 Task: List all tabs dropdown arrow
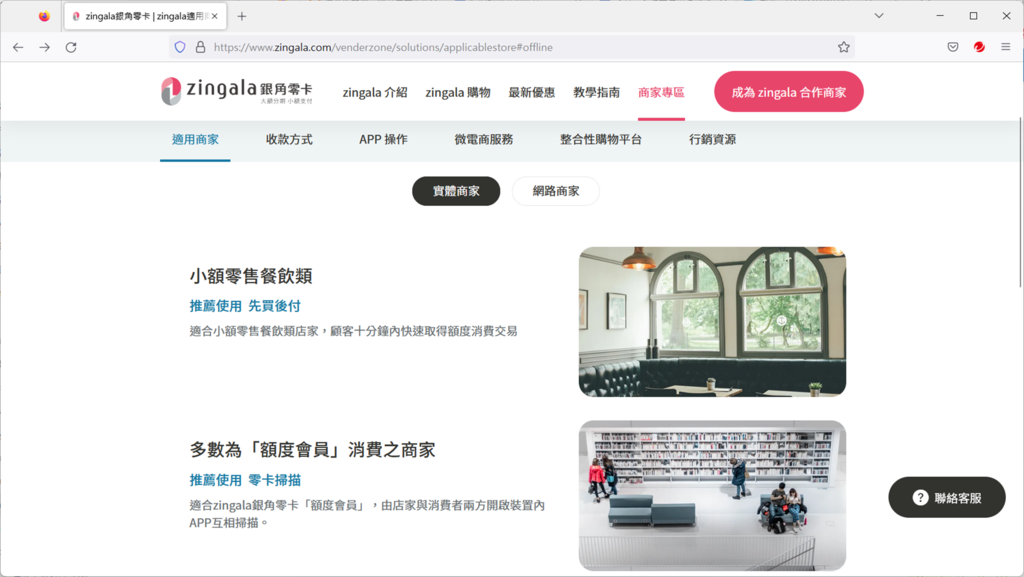879,16
